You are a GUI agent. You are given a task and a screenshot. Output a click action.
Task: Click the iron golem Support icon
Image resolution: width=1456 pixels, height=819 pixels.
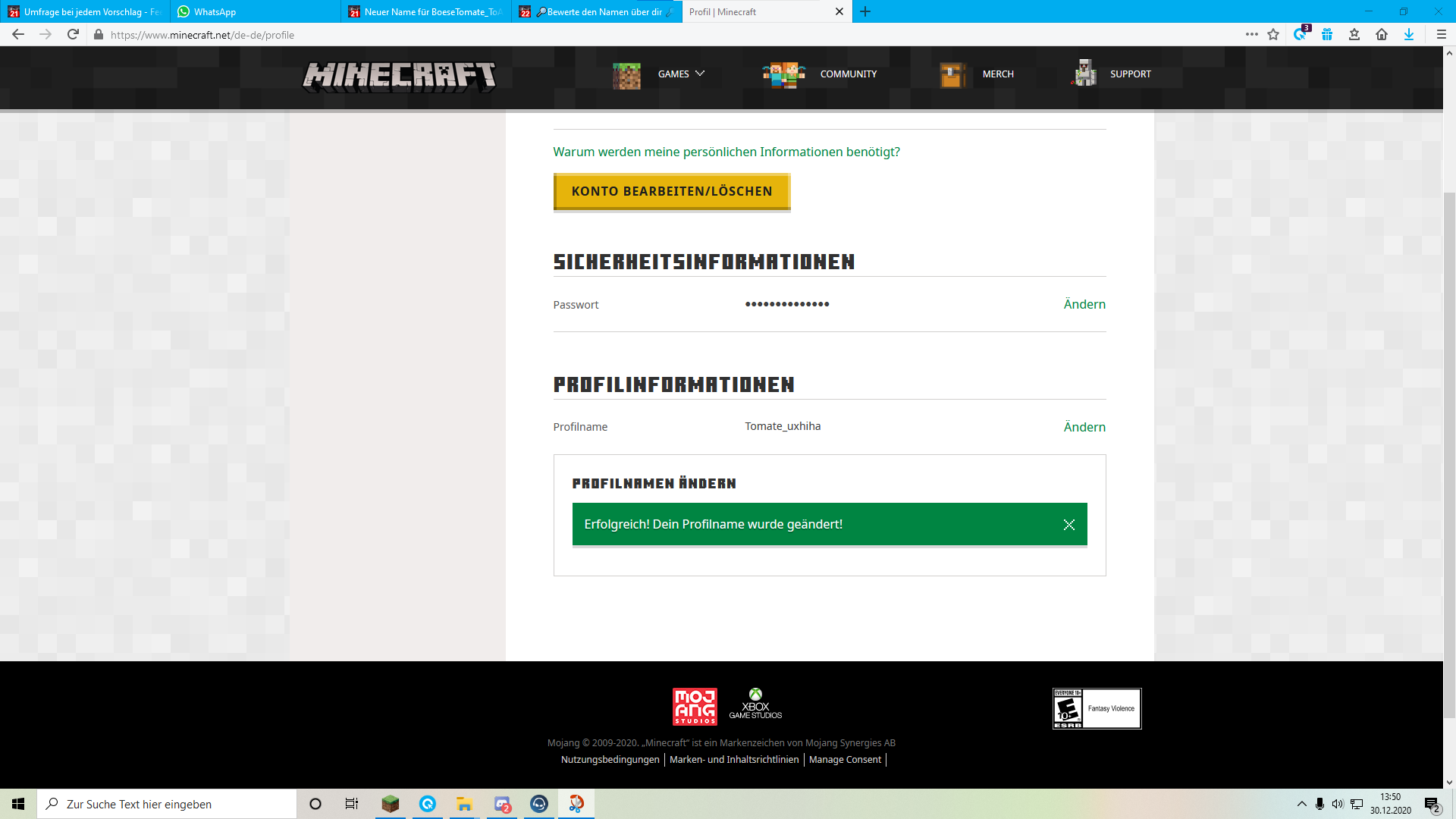click(x=1084, y=74)
